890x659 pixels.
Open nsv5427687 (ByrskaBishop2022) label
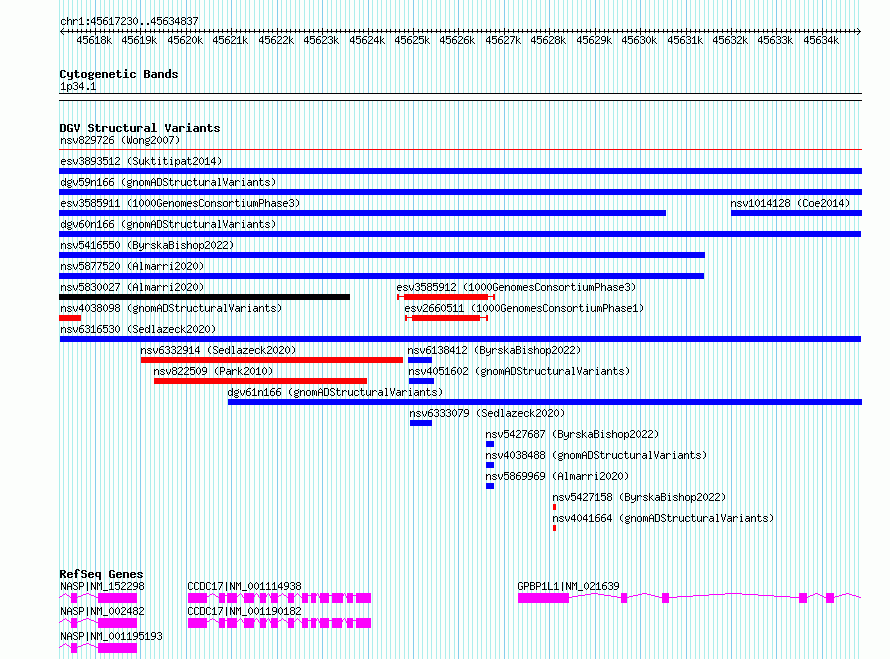point(572,434)
